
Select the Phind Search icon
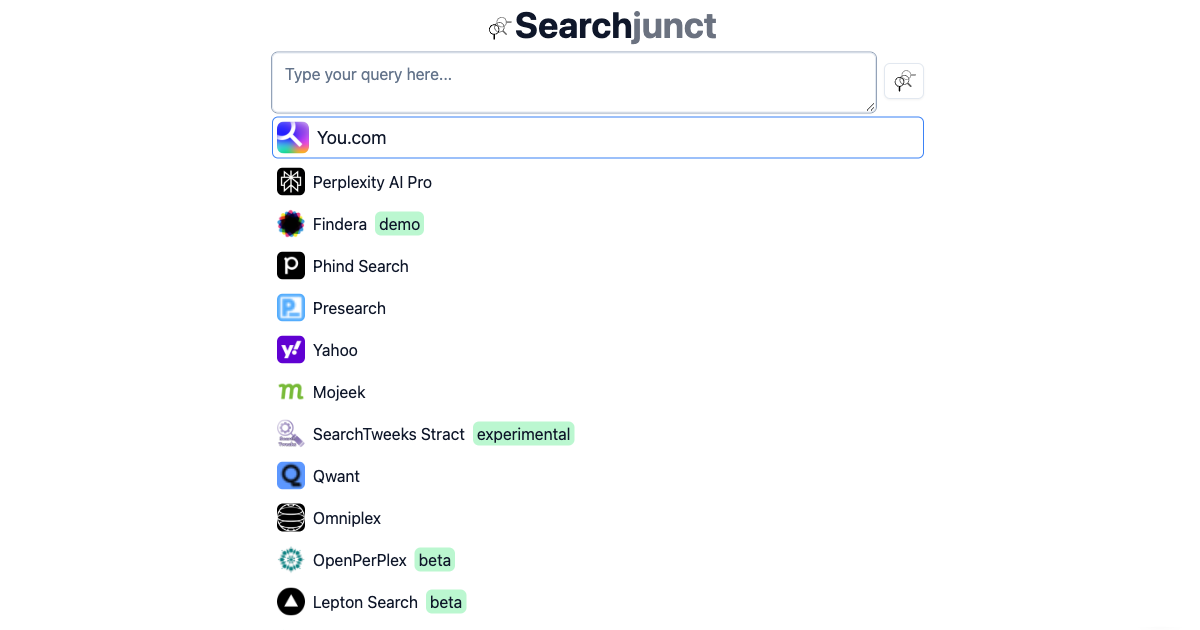(290, 265)
